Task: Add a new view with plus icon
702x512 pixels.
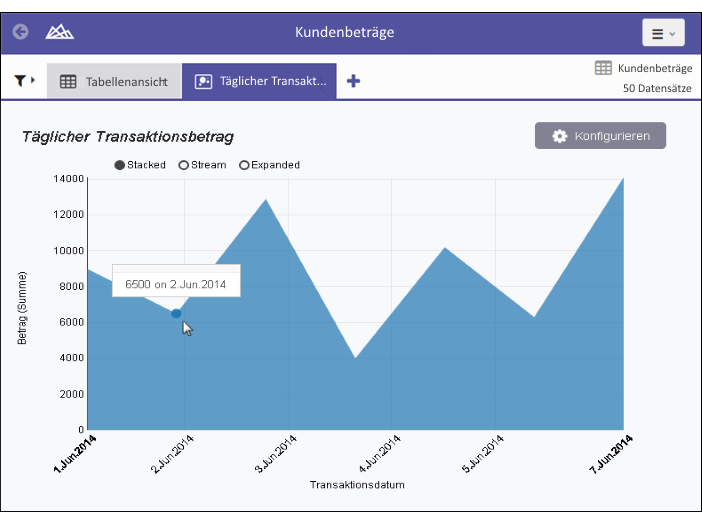Action: point(353,81)
